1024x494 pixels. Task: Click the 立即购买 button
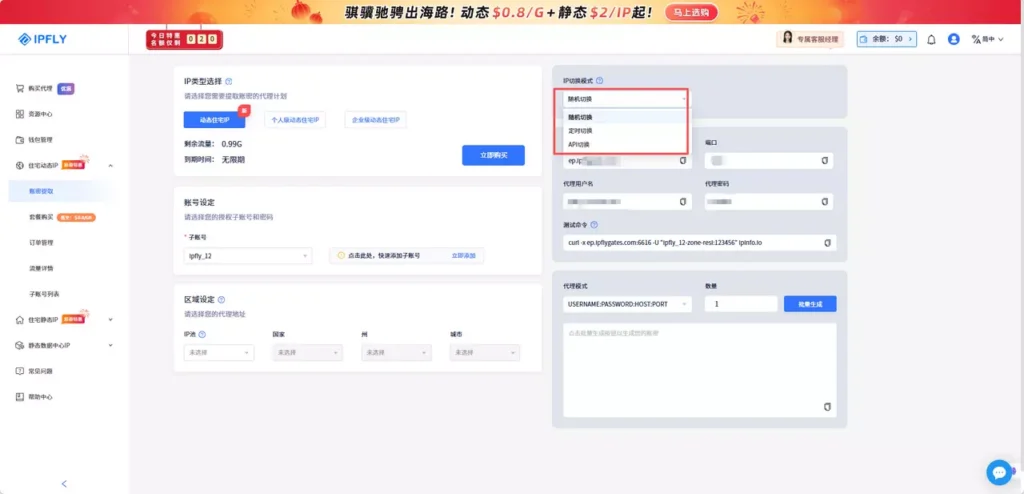(493, 156)
